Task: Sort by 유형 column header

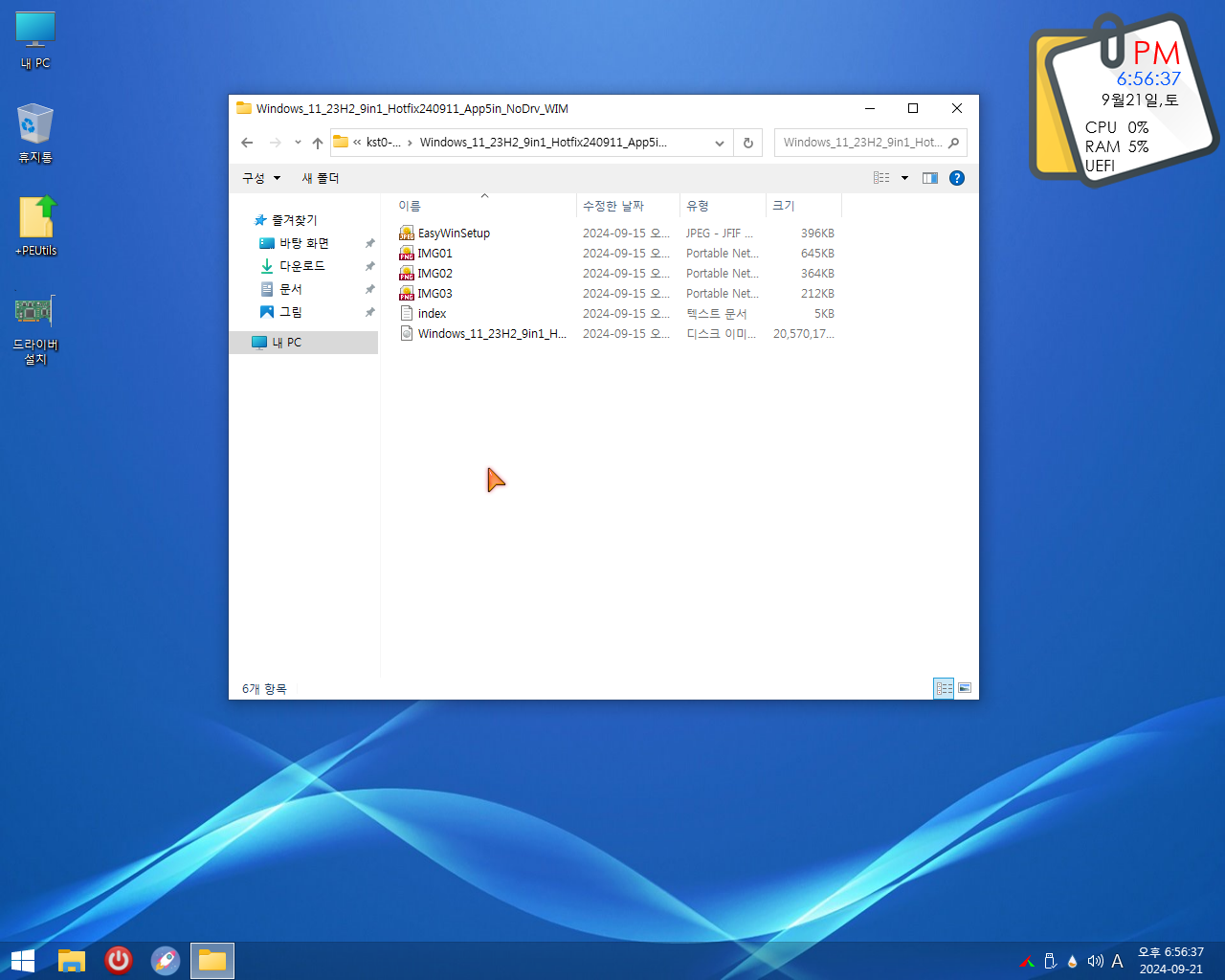Action: coord(723,206)
